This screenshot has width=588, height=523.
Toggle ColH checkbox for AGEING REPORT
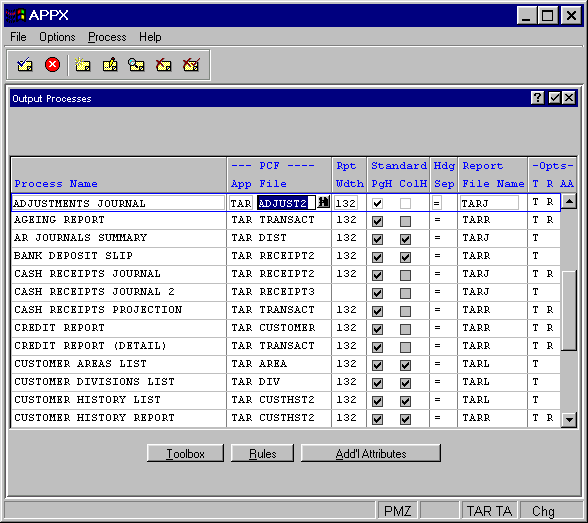pos(405,221)
